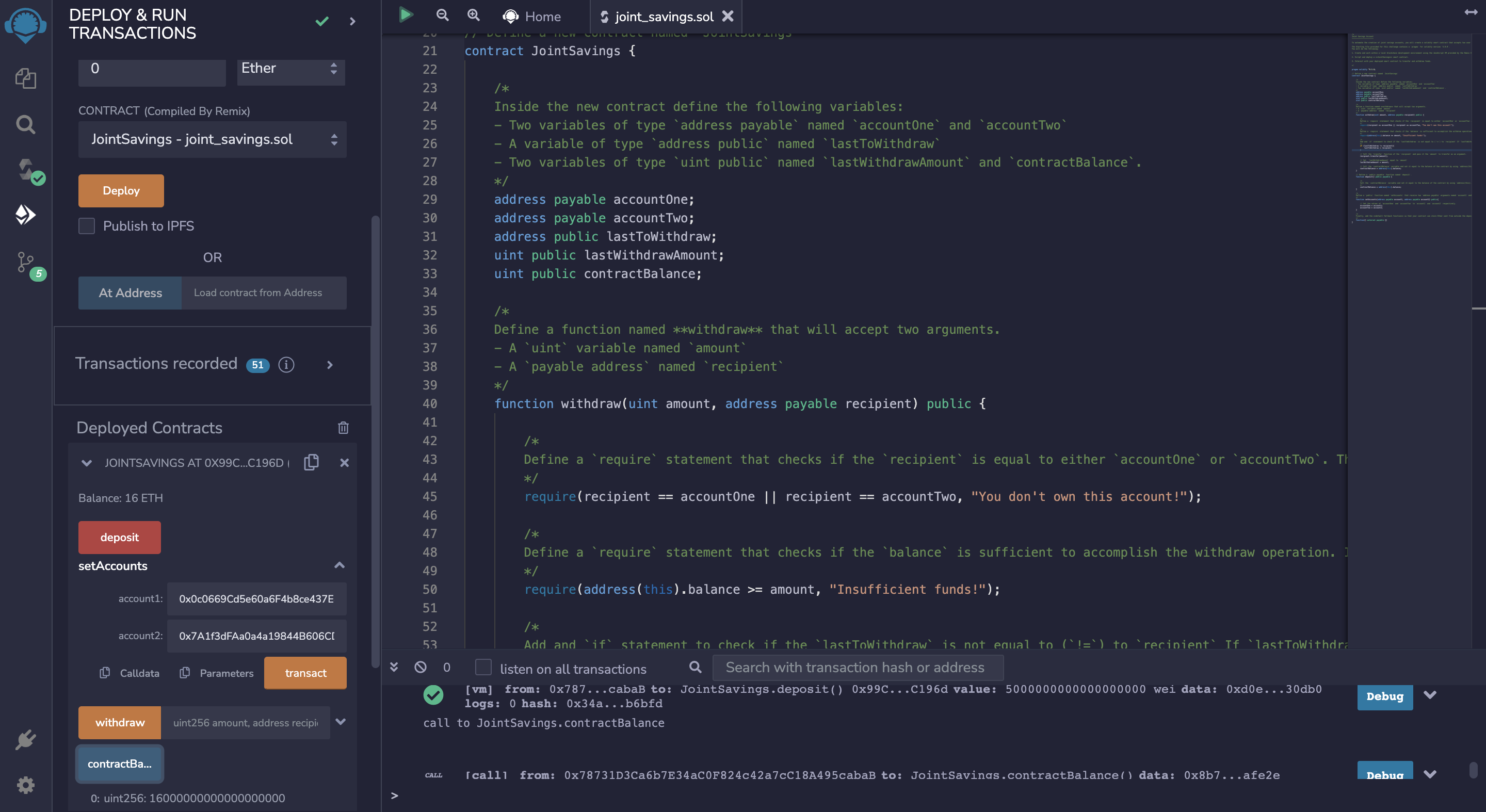This screenshot has height=812, width=1486.
Task: Open the File explorer sidebar icon
Action: pyautogui.click(x=26, y=79)
